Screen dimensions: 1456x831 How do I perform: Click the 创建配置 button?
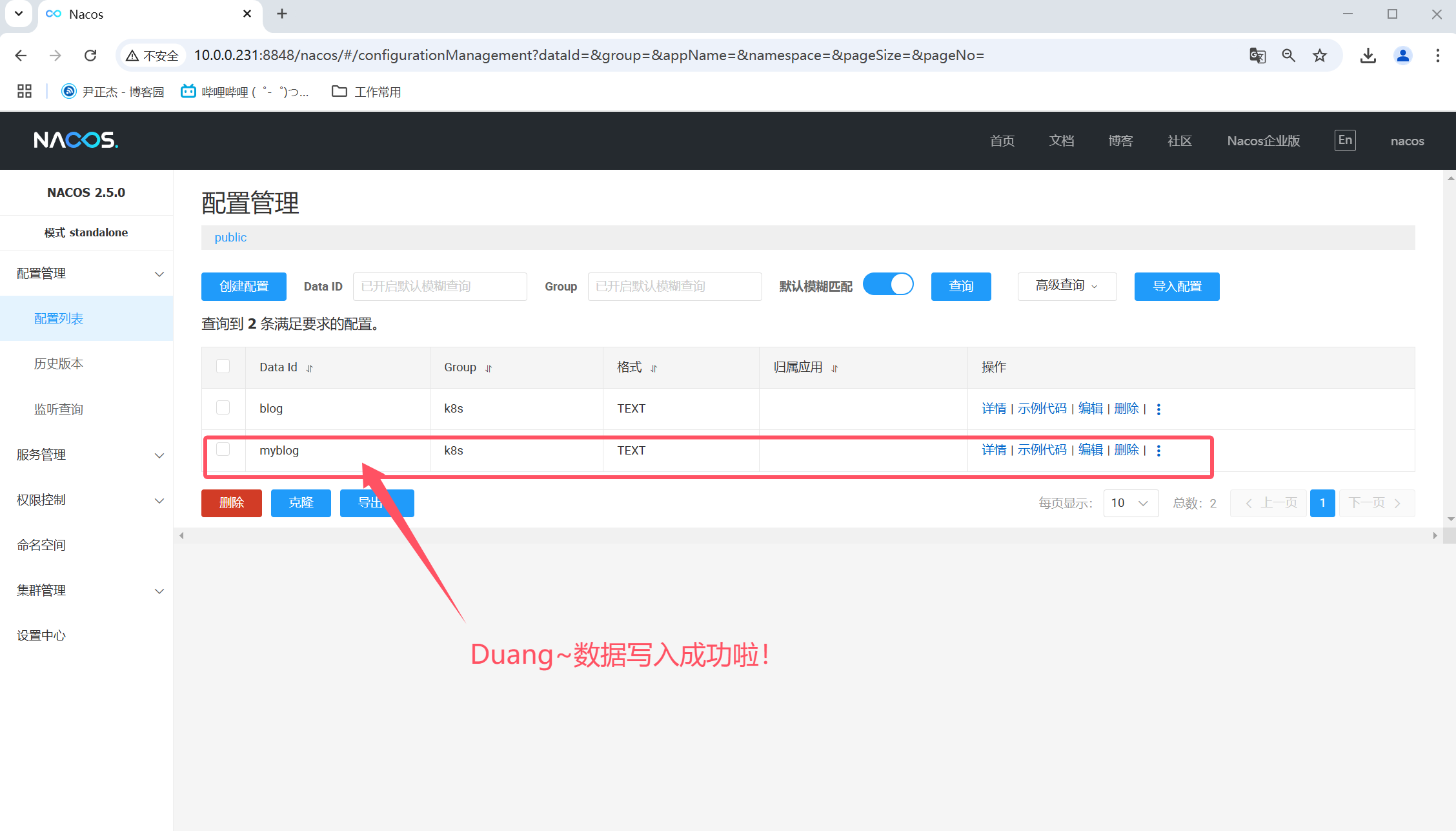[244, 286]
